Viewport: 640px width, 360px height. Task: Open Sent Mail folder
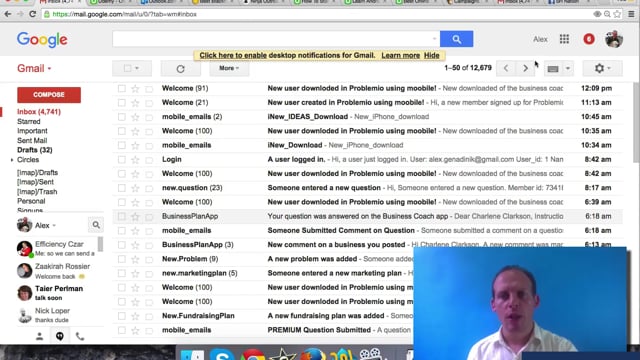[x=32, y=141]
